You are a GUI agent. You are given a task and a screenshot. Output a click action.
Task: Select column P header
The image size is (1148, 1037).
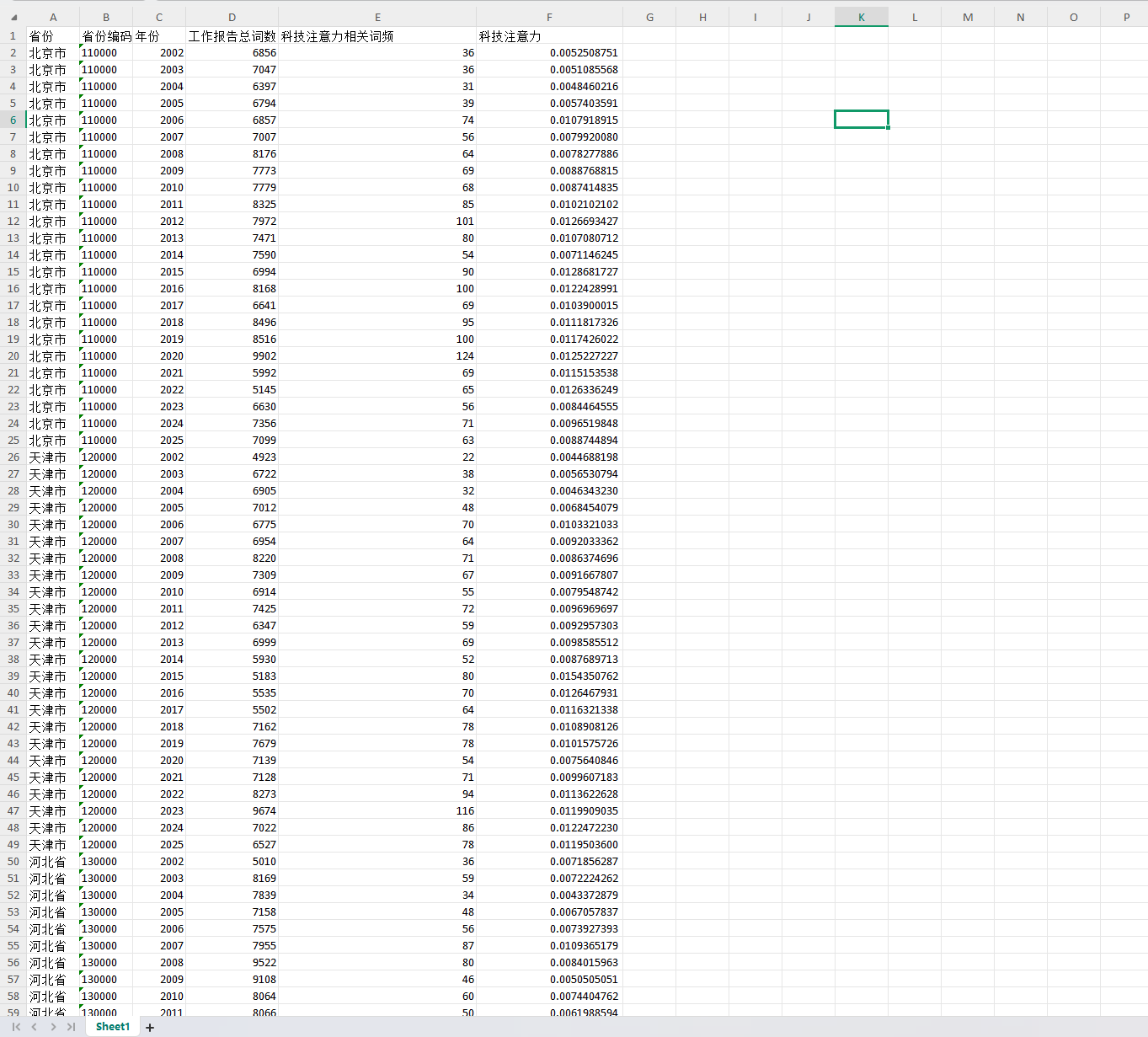click(1126, 18)
